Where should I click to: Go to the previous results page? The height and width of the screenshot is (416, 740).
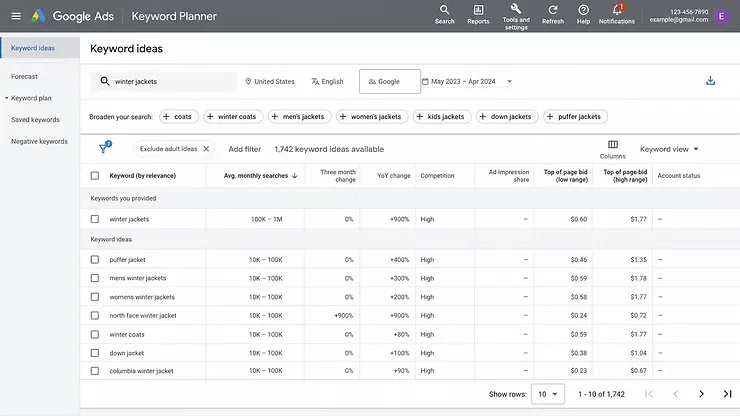pyautogui.click(x=675, y=394)
